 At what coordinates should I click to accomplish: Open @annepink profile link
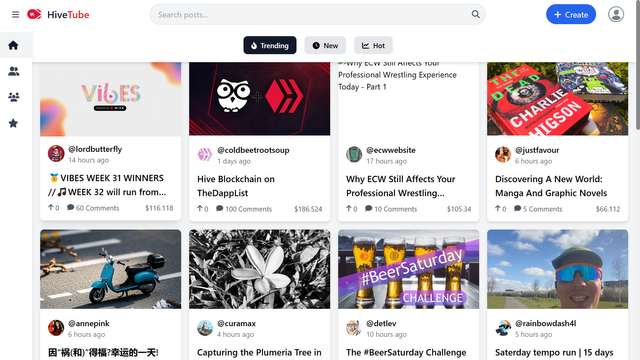click(89, 323)
